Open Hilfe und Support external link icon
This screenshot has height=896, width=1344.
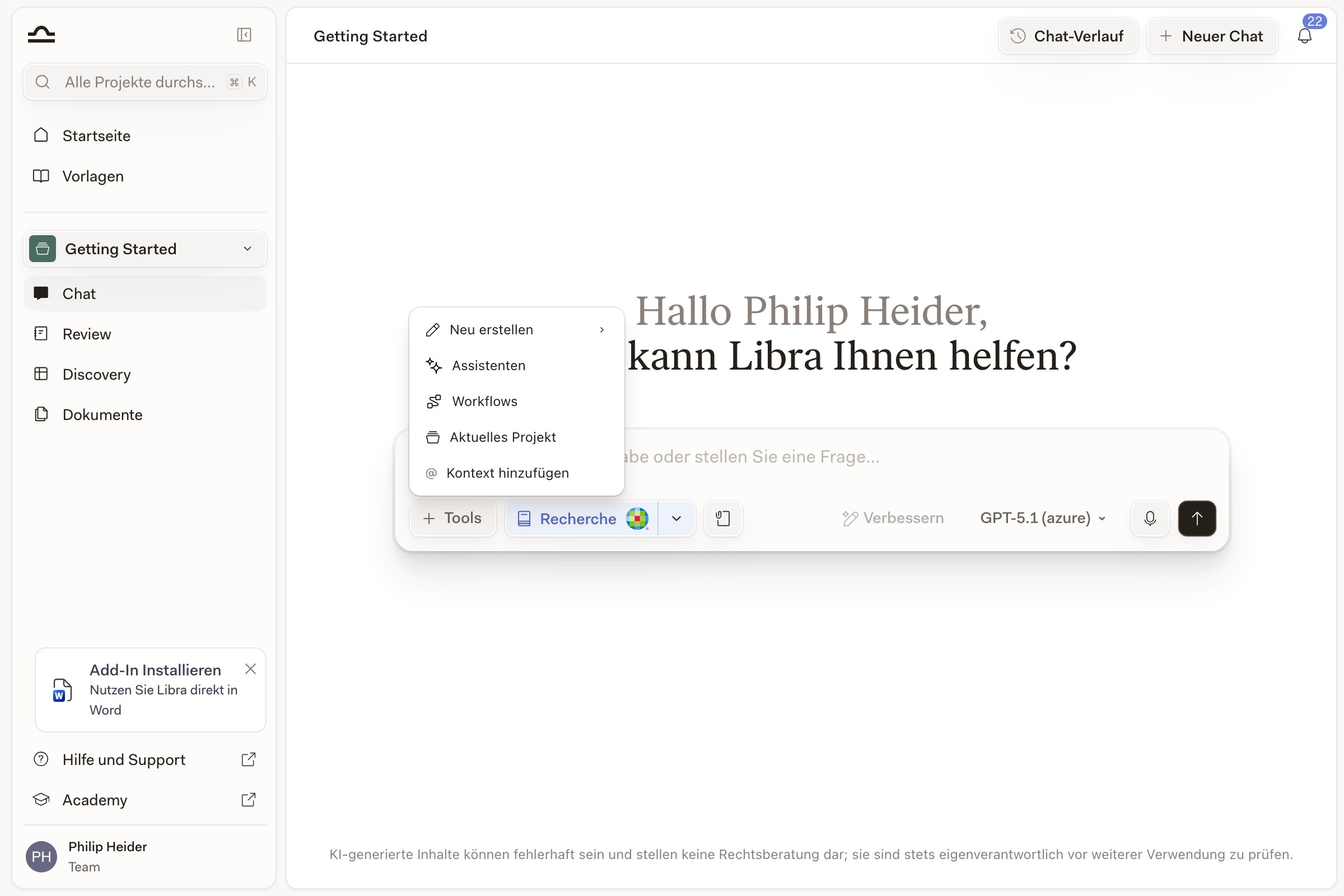coord(248,759)
